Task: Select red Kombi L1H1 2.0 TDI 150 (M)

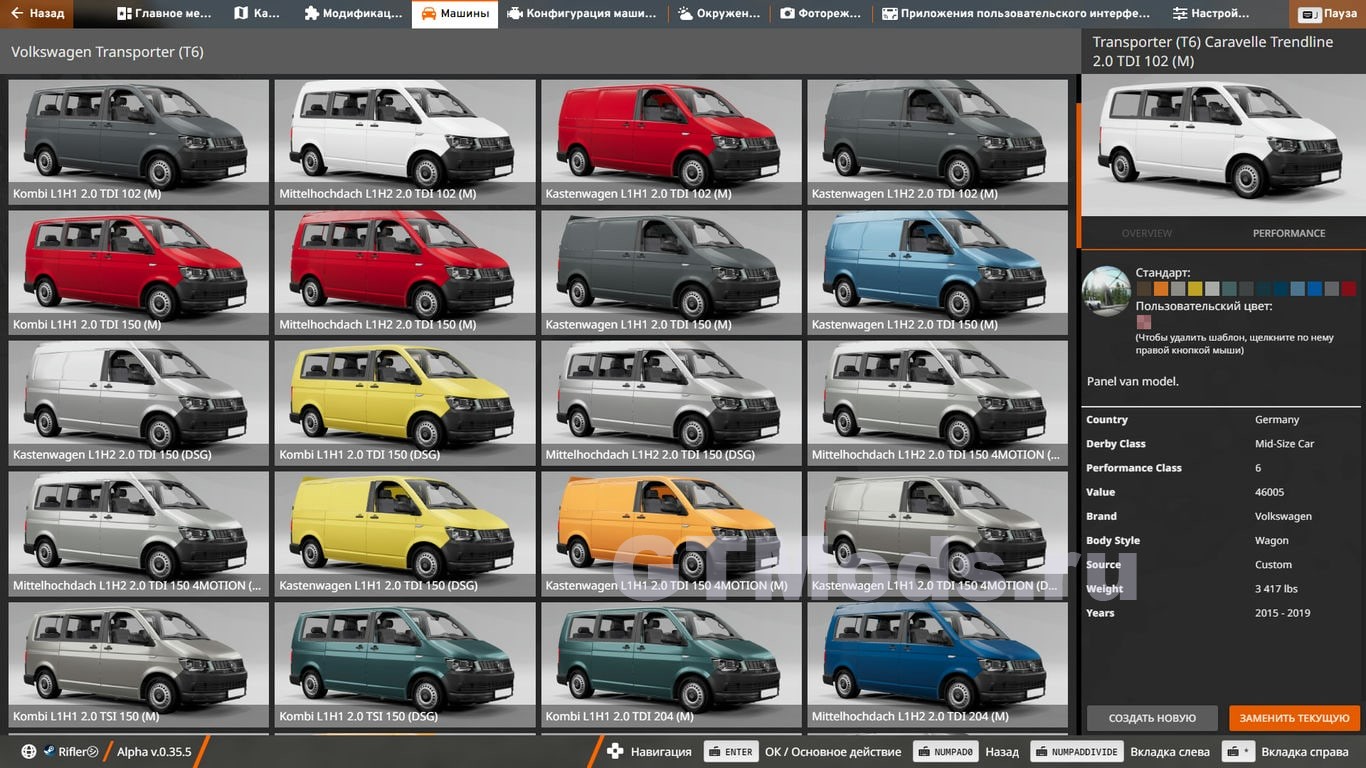Action: click(x=138, y=273)
